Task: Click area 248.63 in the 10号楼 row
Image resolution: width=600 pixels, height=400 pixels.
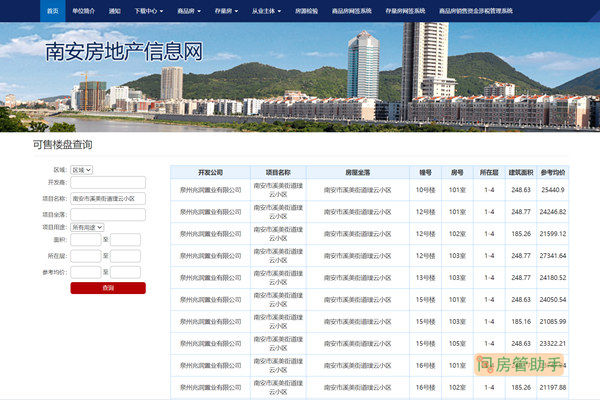Action: (521, 190)
